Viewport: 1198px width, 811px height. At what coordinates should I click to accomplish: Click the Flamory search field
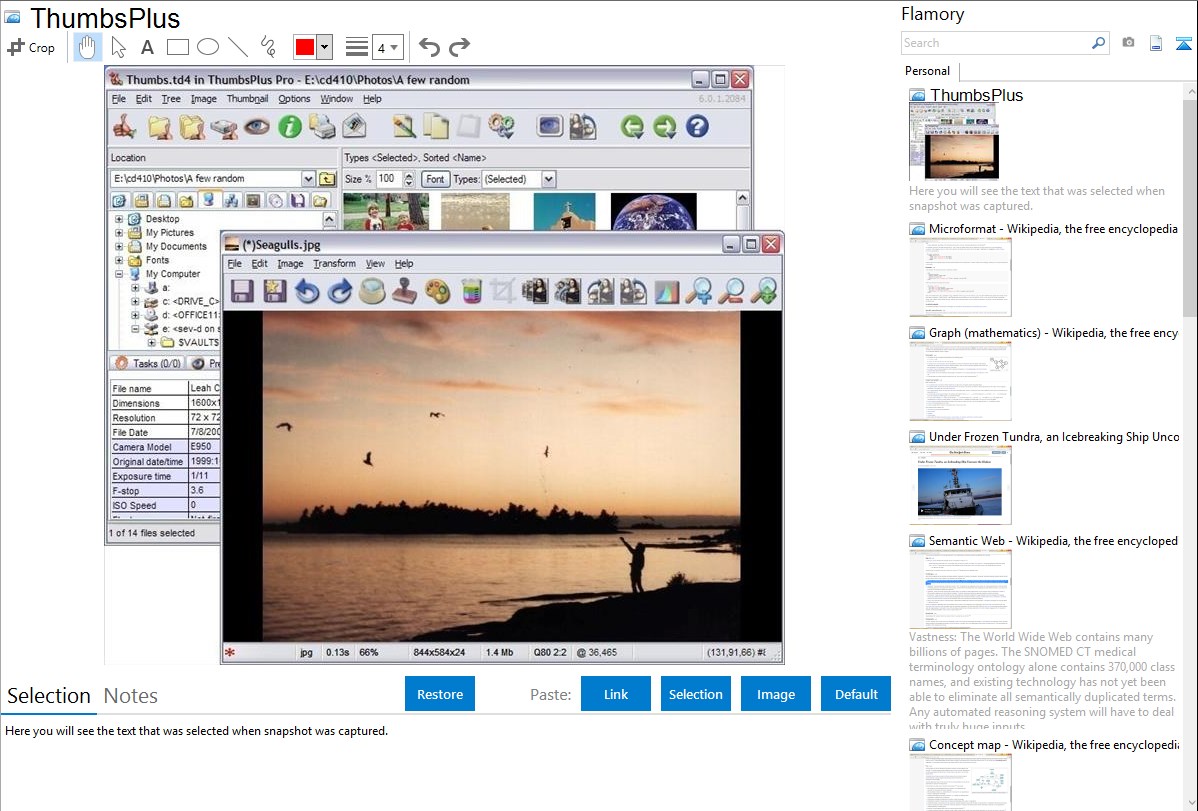(995, 43)
